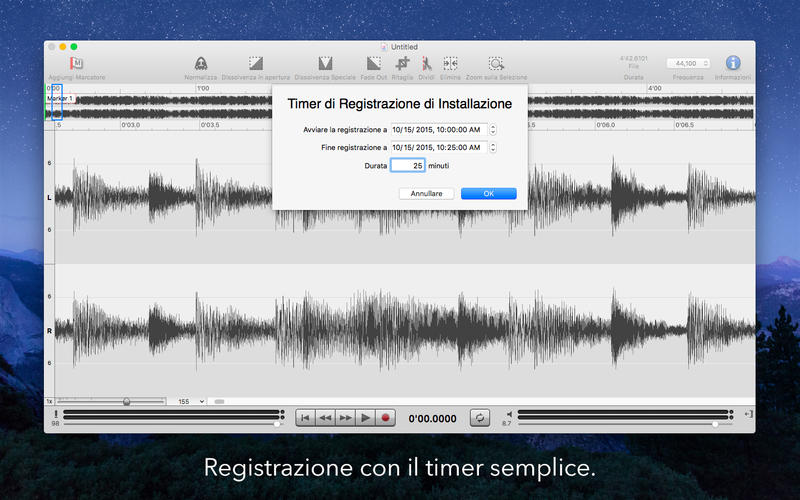Click the input clipping warning icon

click(56, 414)
